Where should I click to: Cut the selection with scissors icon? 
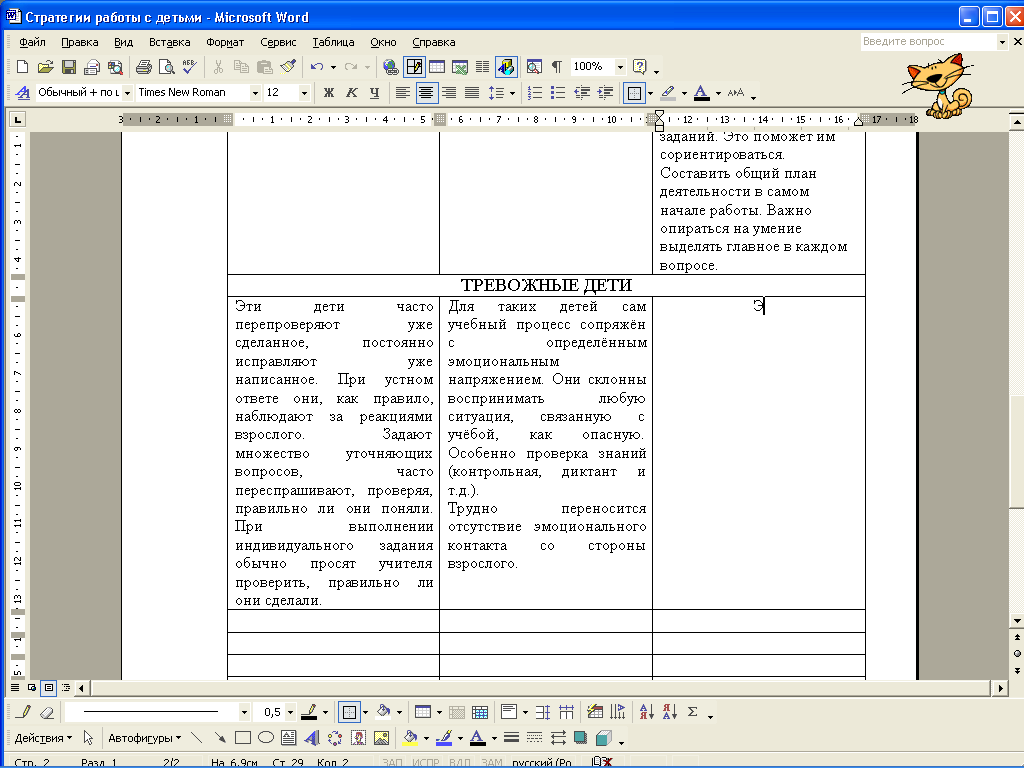[218, 67]
